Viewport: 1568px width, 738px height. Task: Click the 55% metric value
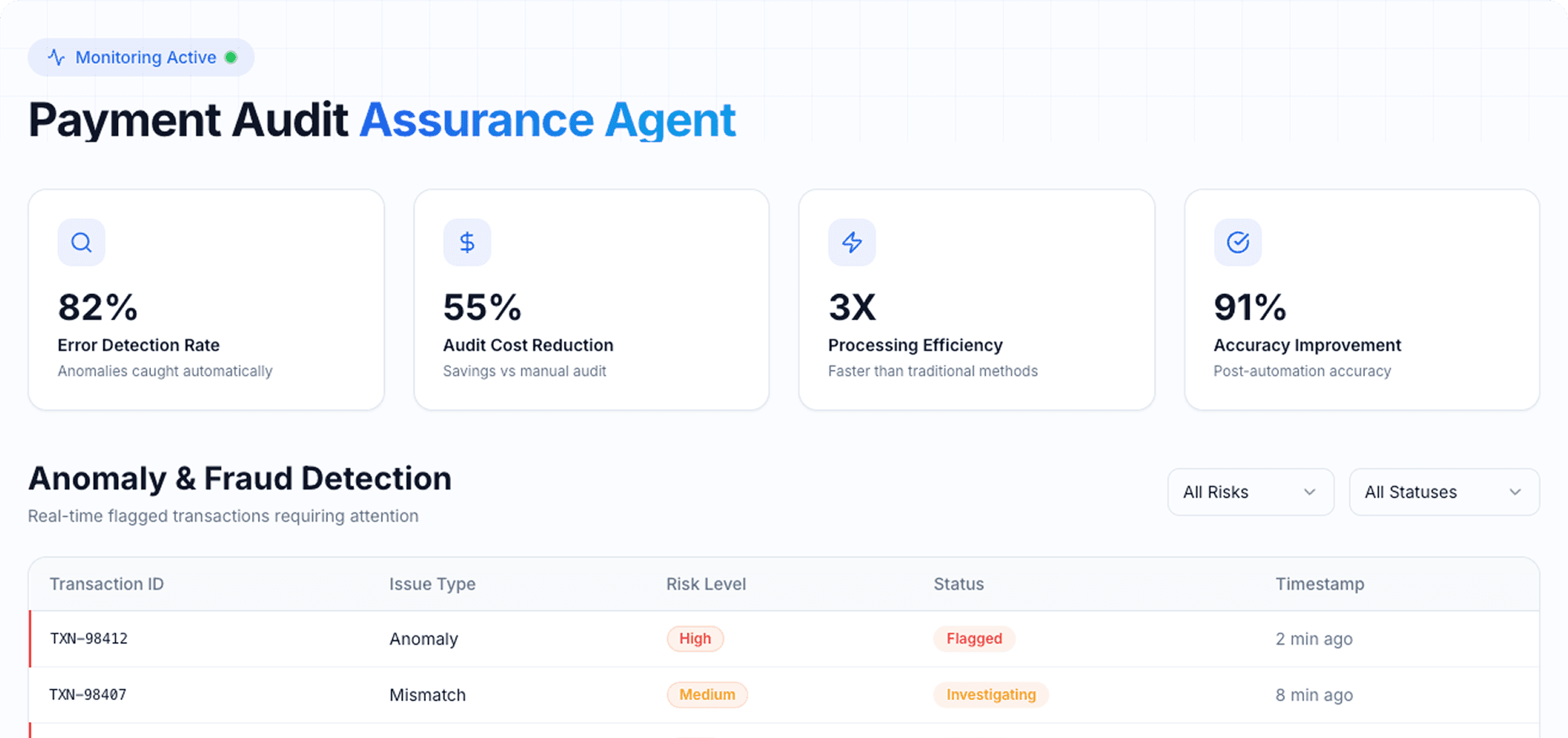[x=482, y=307]
